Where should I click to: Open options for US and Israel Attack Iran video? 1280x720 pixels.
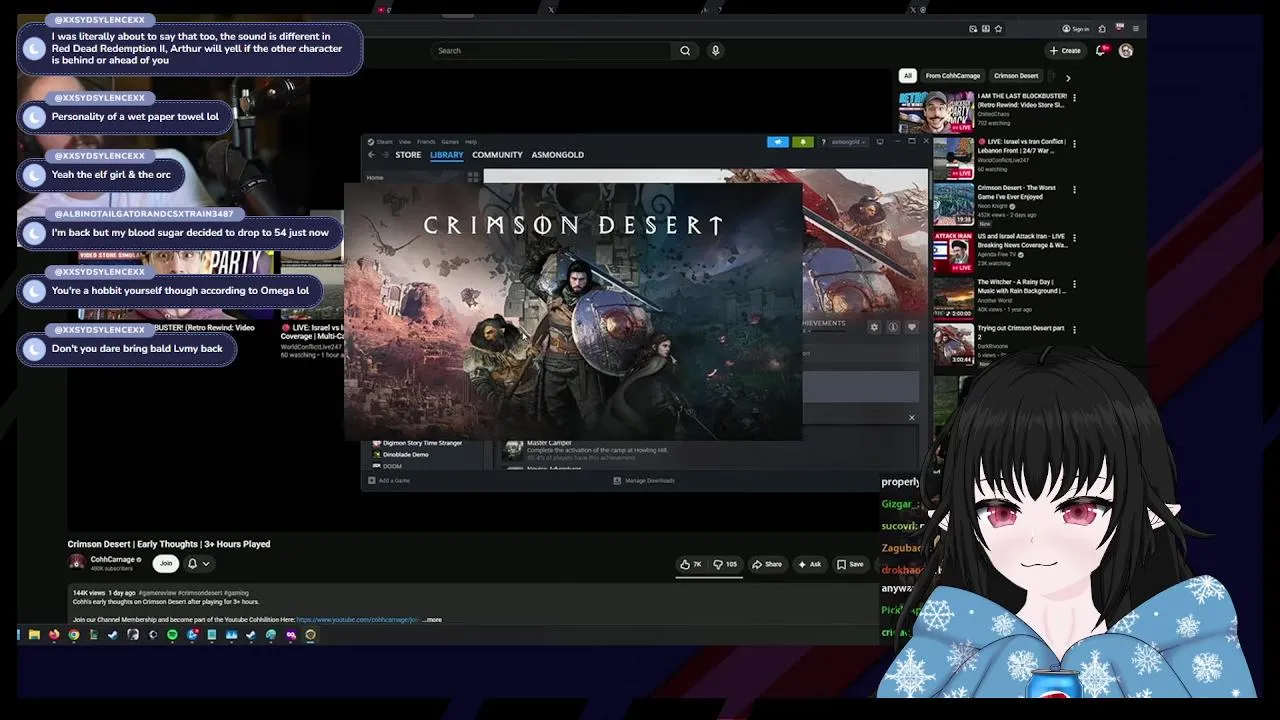click(1075, 236)
